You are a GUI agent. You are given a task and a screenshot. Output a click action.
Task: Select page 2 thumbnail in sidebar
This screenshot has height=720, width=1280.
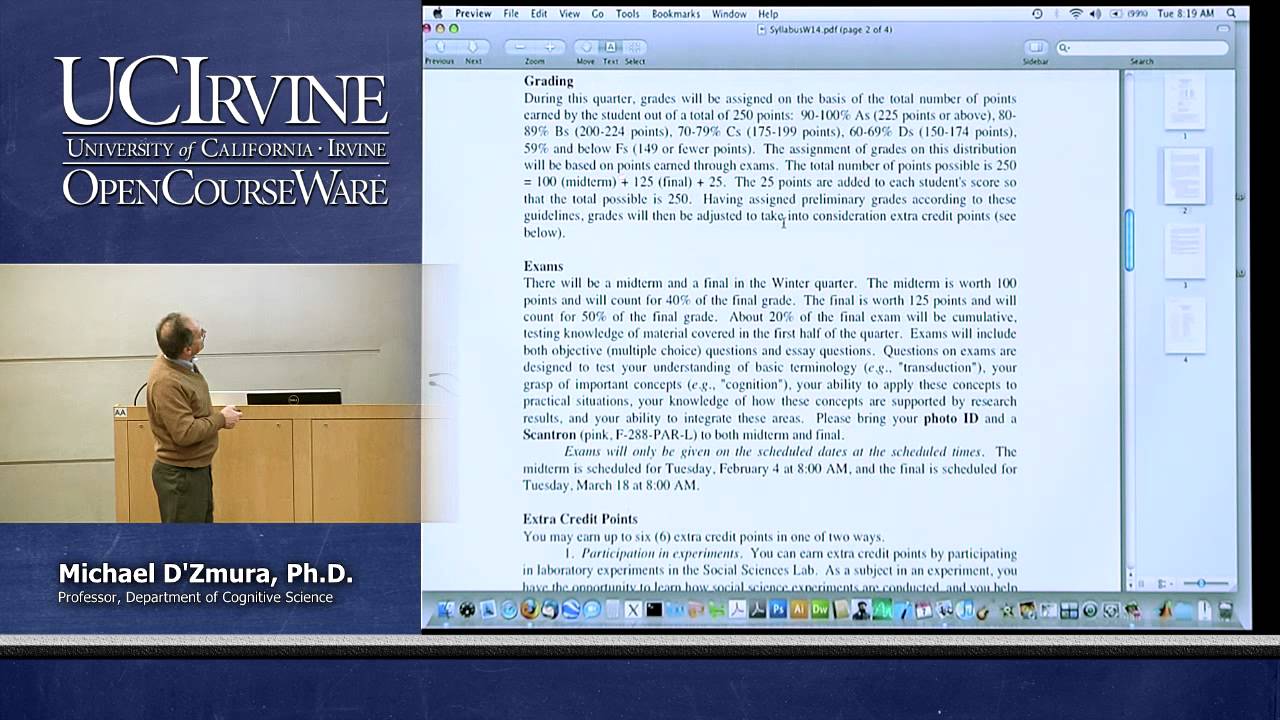[x=1185, y=176]
